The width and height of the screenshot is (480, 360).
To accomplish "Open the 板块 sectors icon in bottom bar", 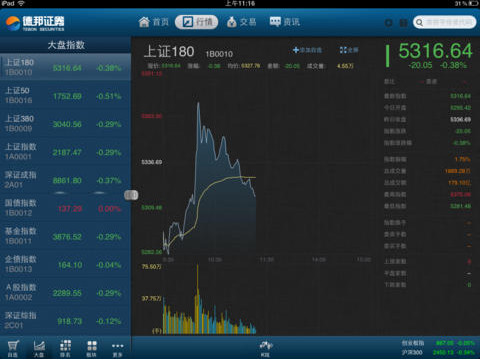I will 92,348.
